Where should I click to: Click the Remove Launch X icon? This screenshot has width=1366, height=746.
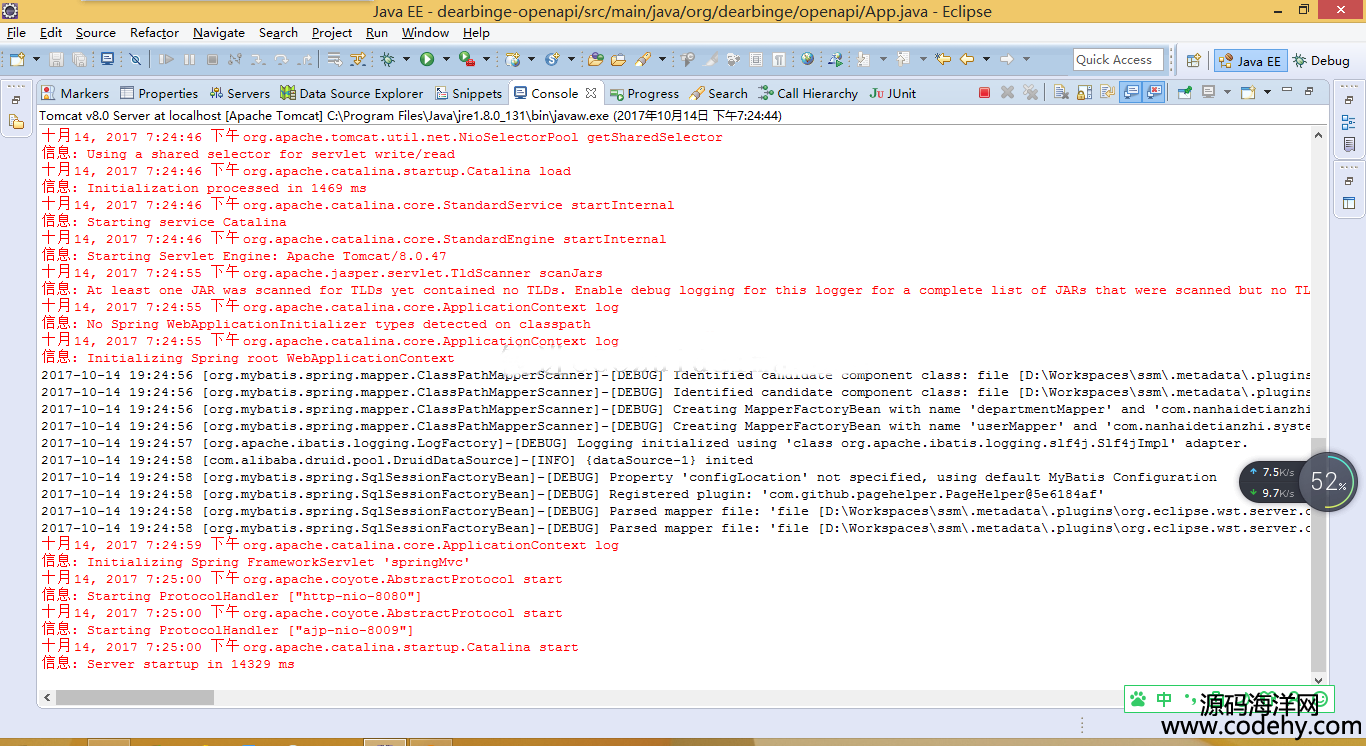[x=1007, y=93]
